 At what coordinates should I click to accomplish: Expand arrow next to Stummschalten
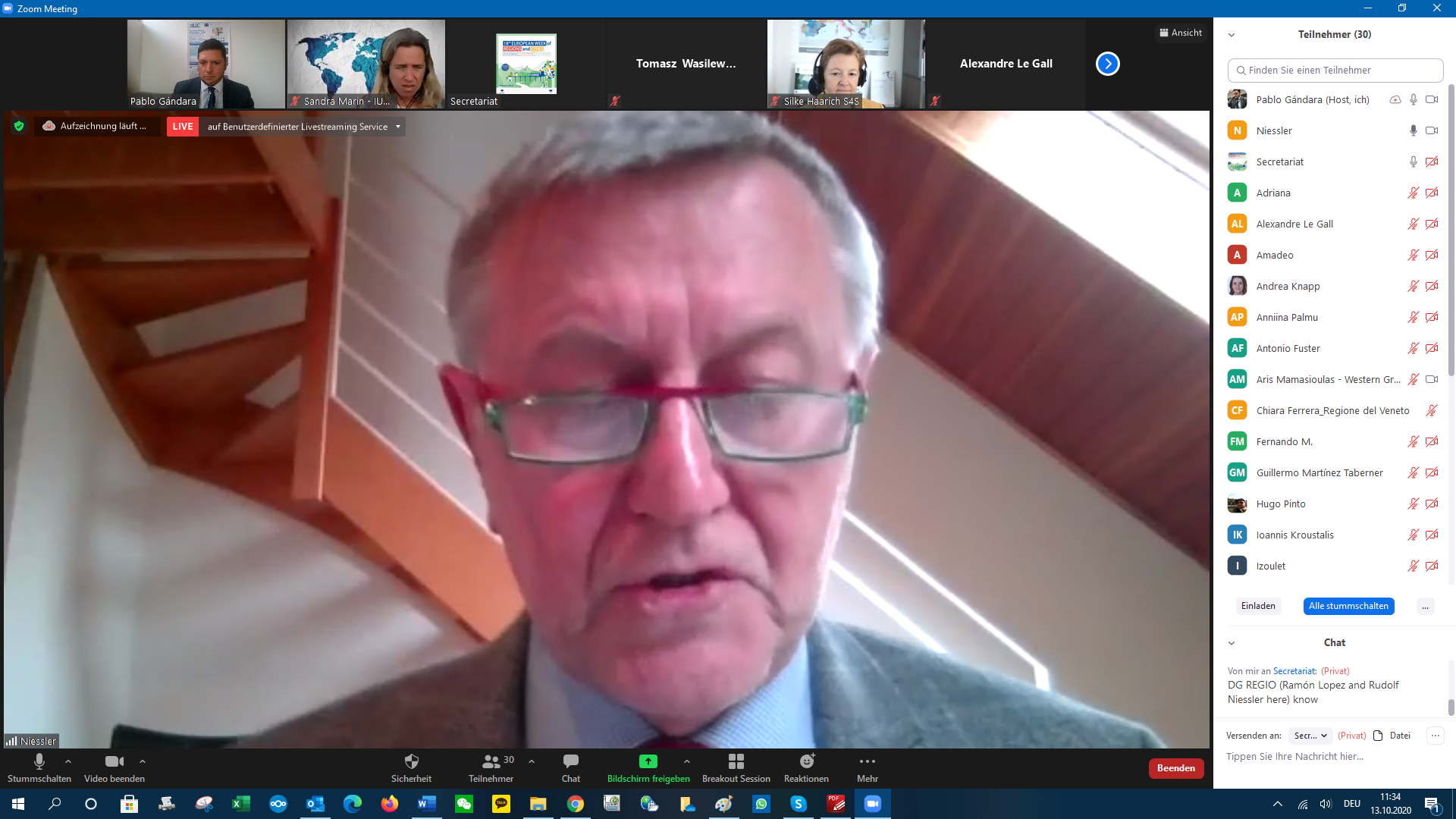click(x=68, y=761)
